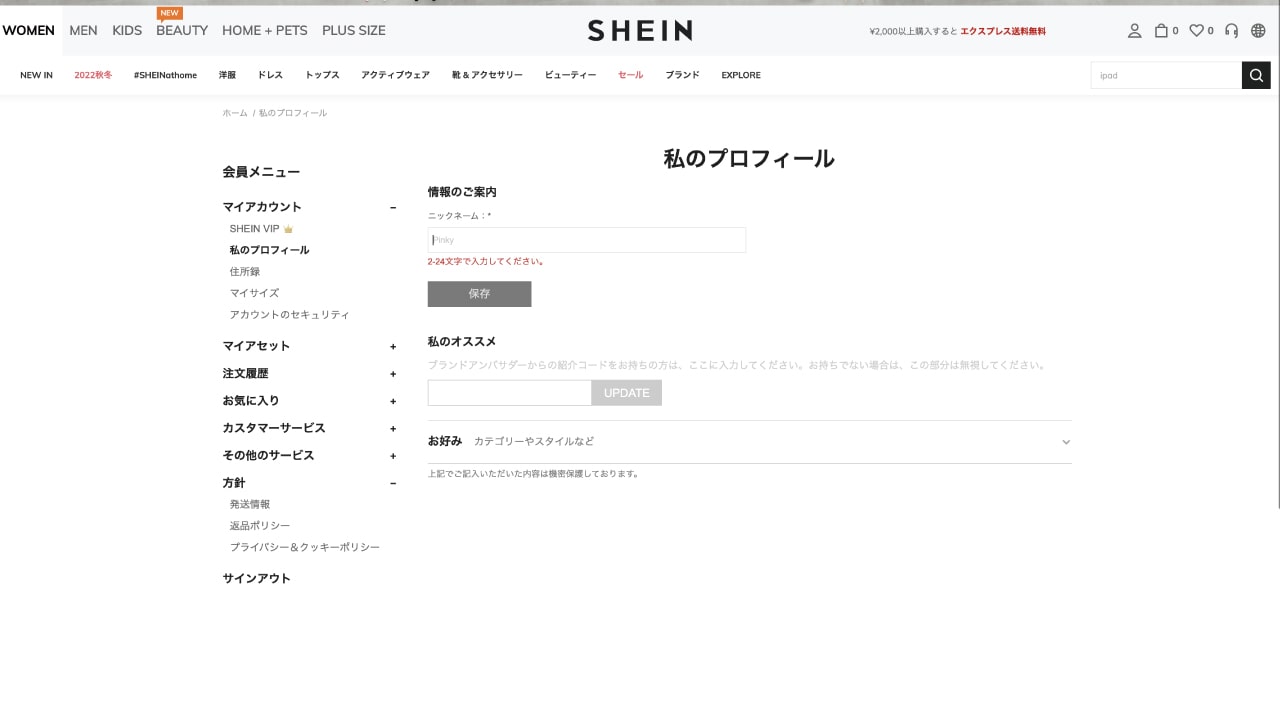1280x720 pixels.
Task: Open 発送情報 link
Action: click(x=249, y=505)
